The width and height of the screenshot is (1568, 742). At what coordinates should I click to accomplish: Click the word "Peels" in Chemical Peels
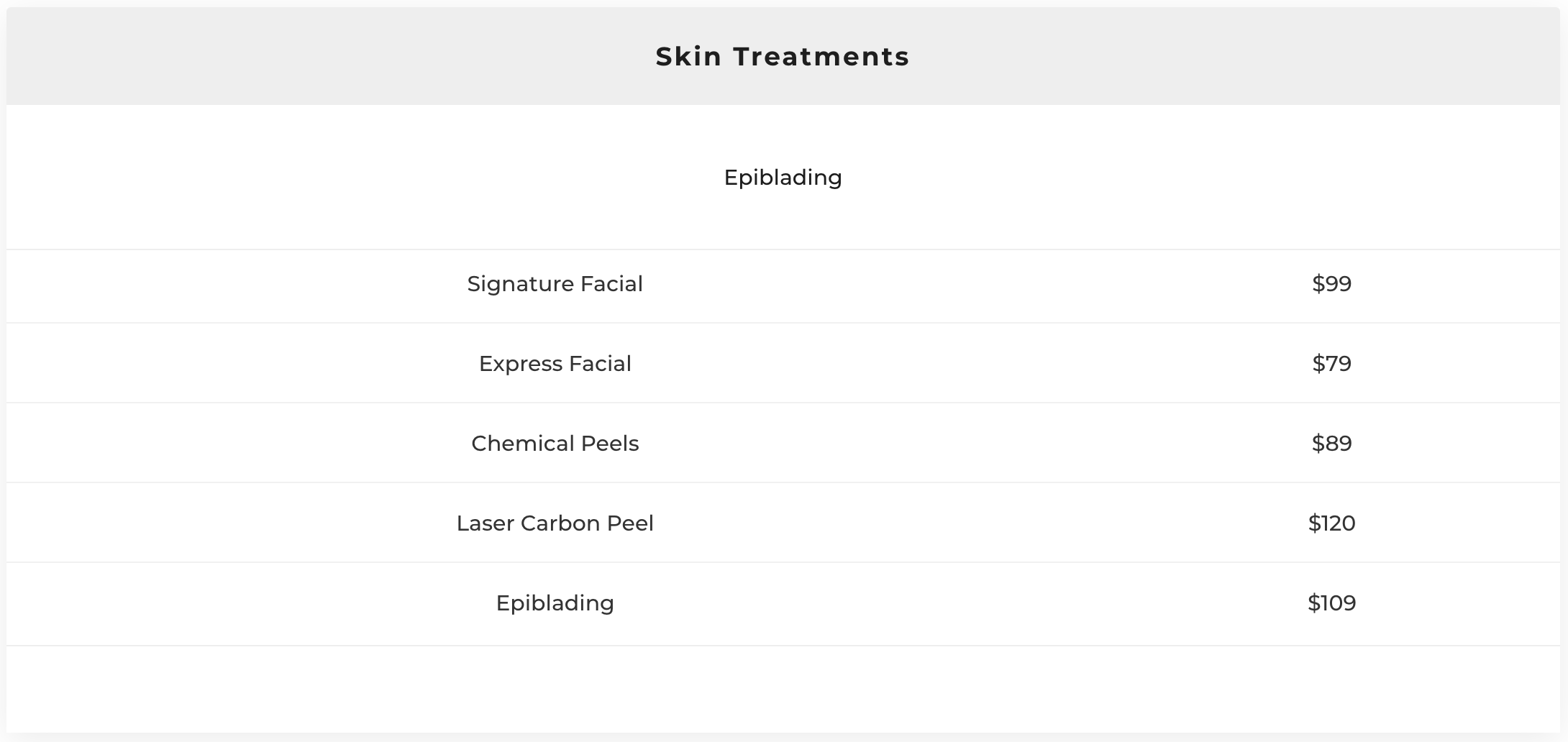[x=610, y=444]
